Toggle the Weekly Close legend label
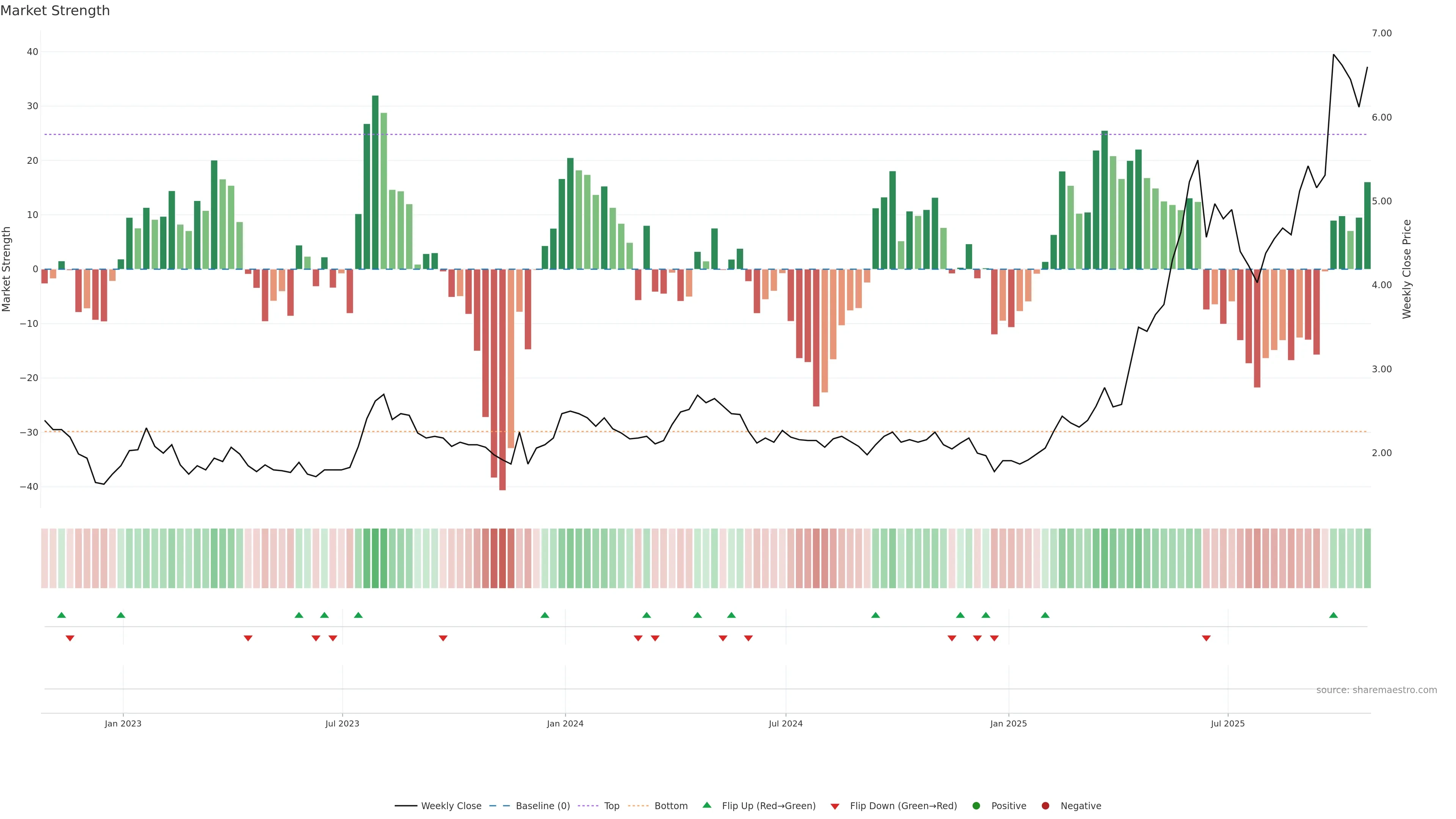This screenshot has width=1456, height=819. [451, 805]
